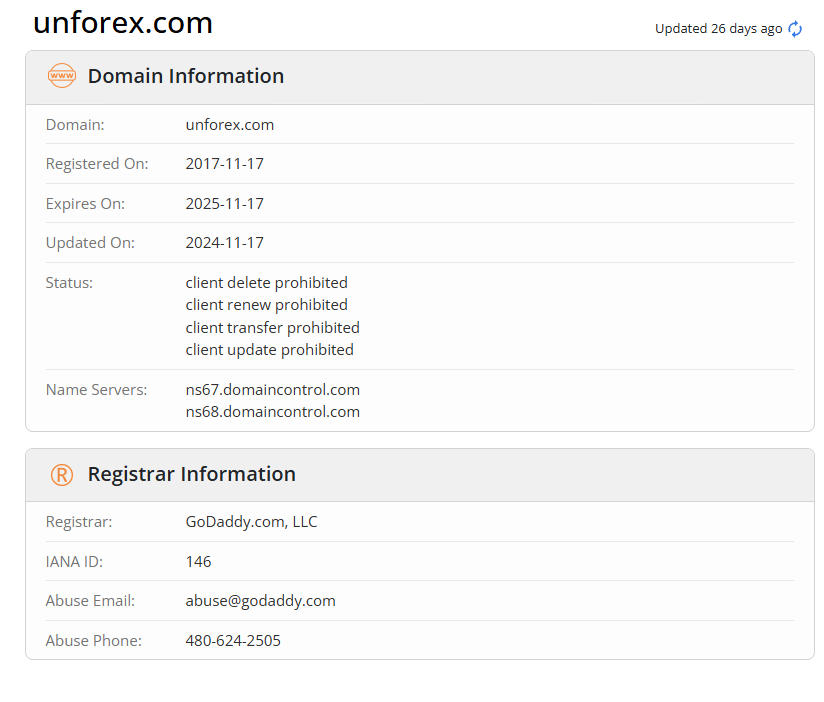Click the abuse phone number 480-624-2505

(x=233, y=640)
